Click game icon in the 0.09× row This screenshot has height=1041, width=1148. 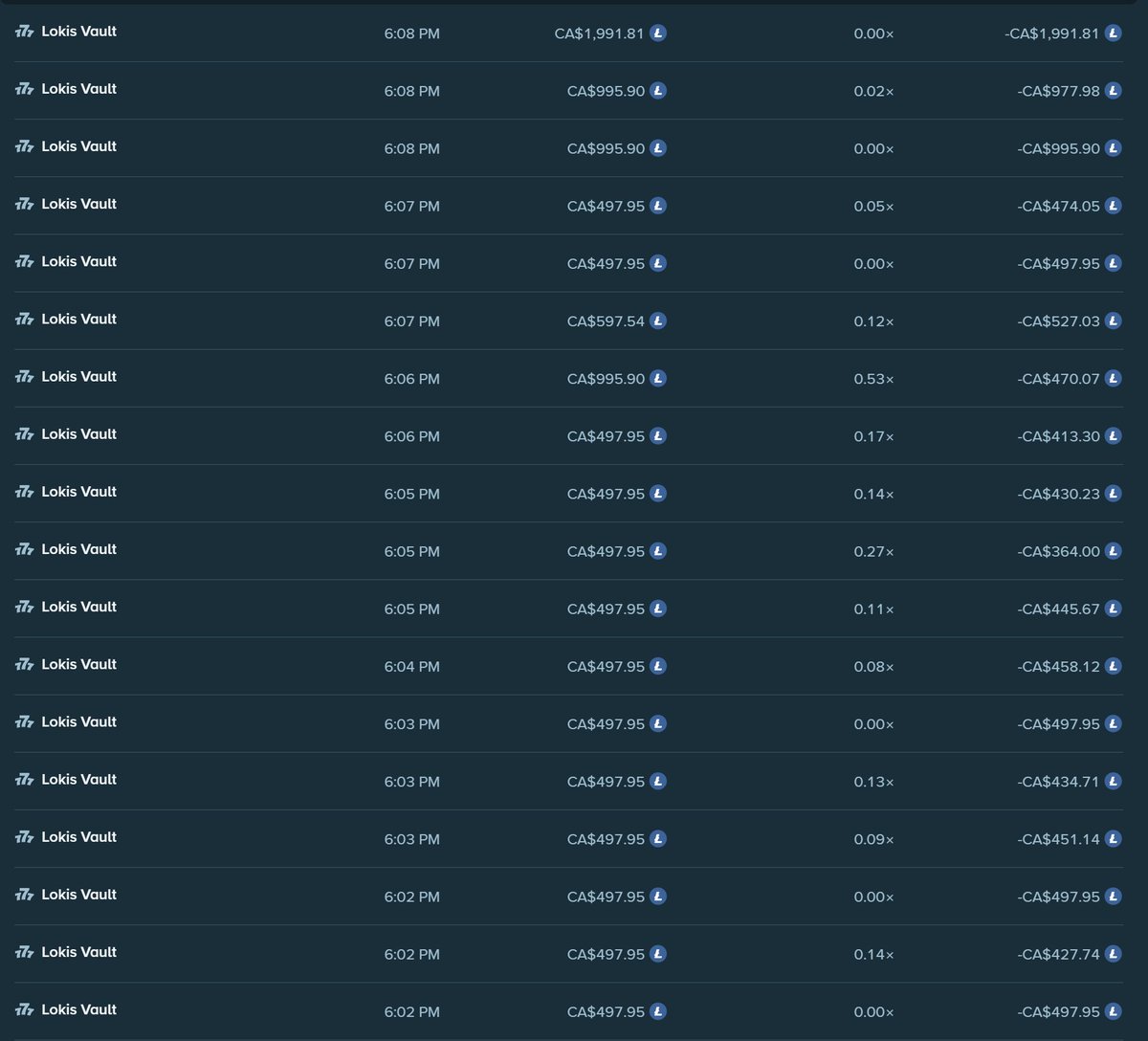pos(25,837)
